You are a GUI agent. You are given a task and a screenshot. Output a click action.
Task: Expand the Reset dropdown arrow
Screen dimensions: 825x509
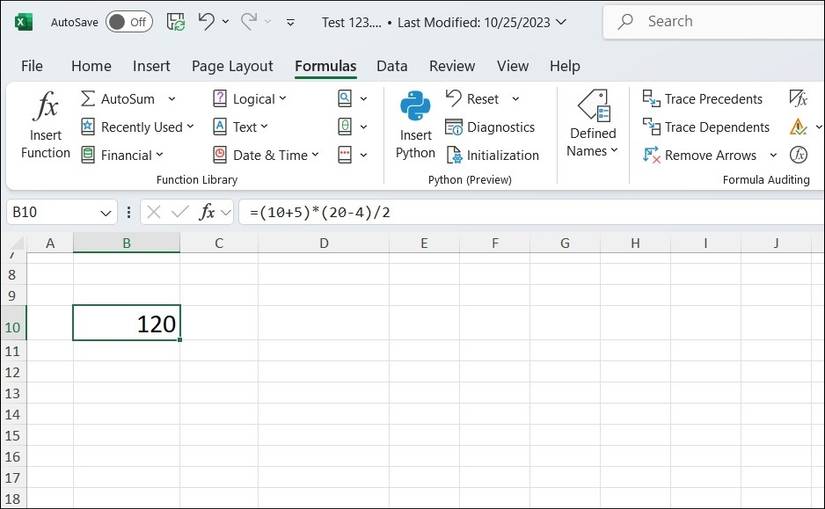point(516,98)
